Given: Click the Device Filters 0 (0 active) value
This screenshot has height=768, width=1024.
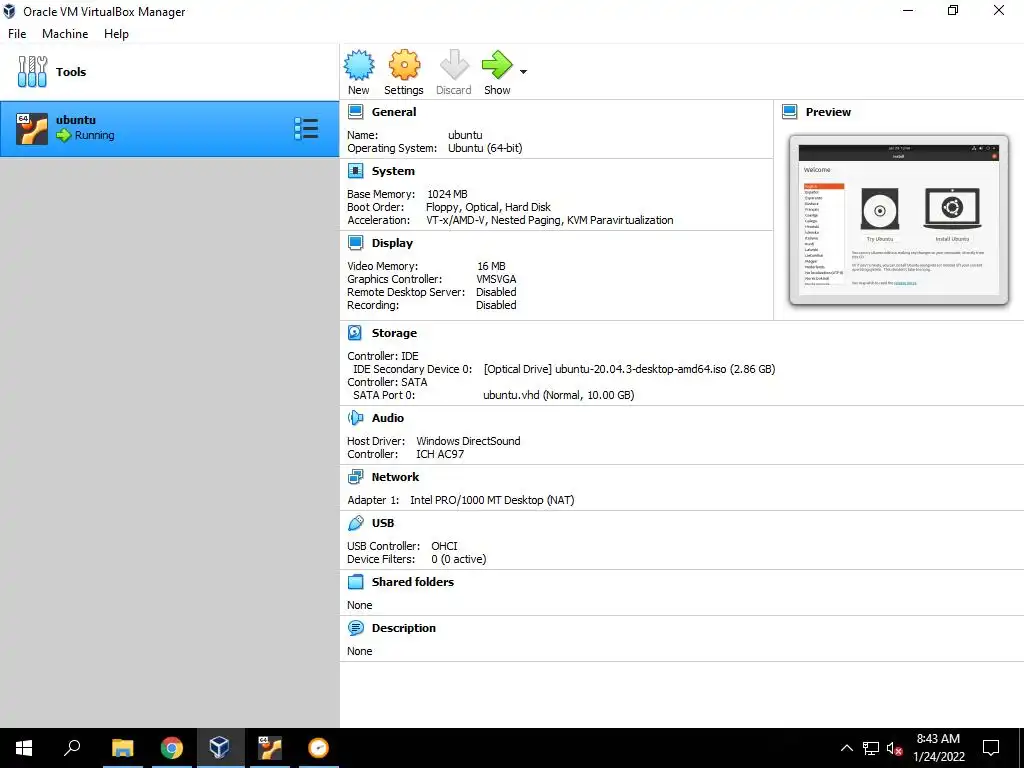Looking at the screenshot, I should point(458,559).
